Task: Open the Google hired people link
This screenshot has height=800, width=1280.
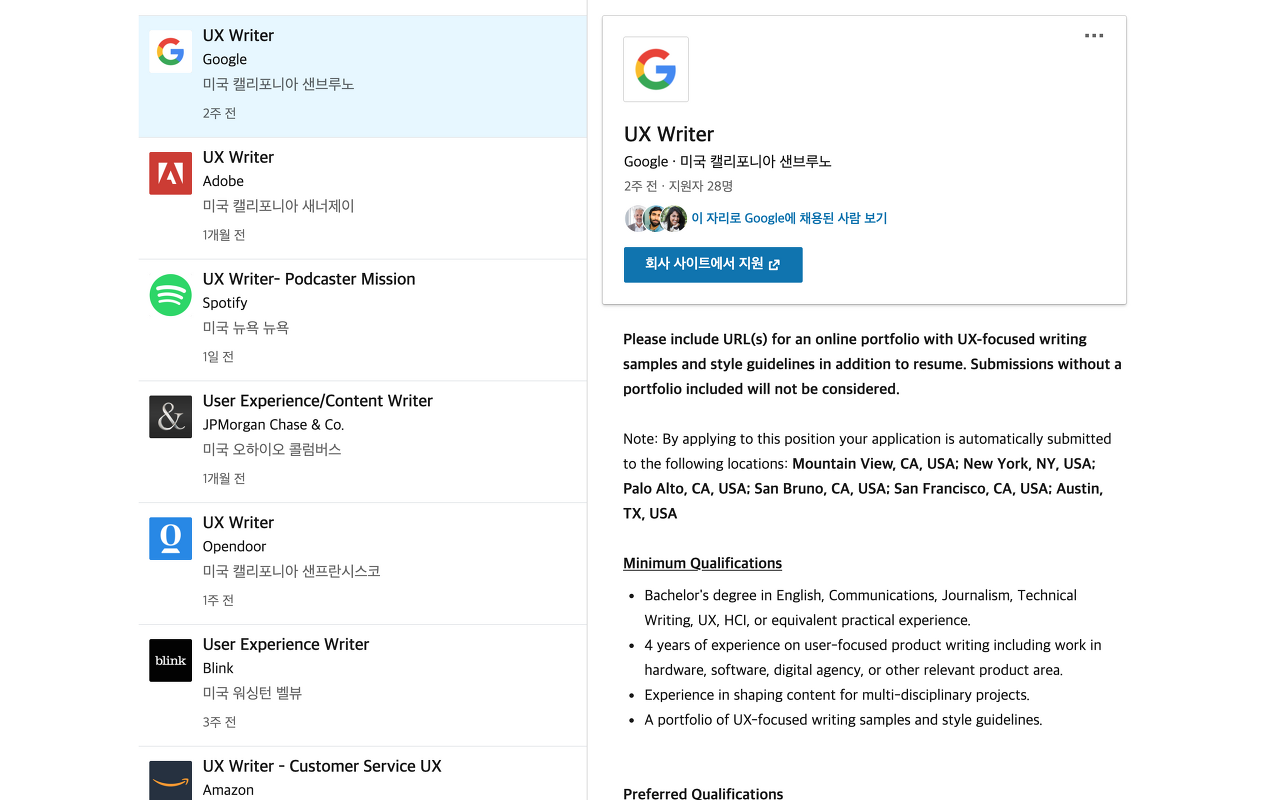Action: point(789,218)
